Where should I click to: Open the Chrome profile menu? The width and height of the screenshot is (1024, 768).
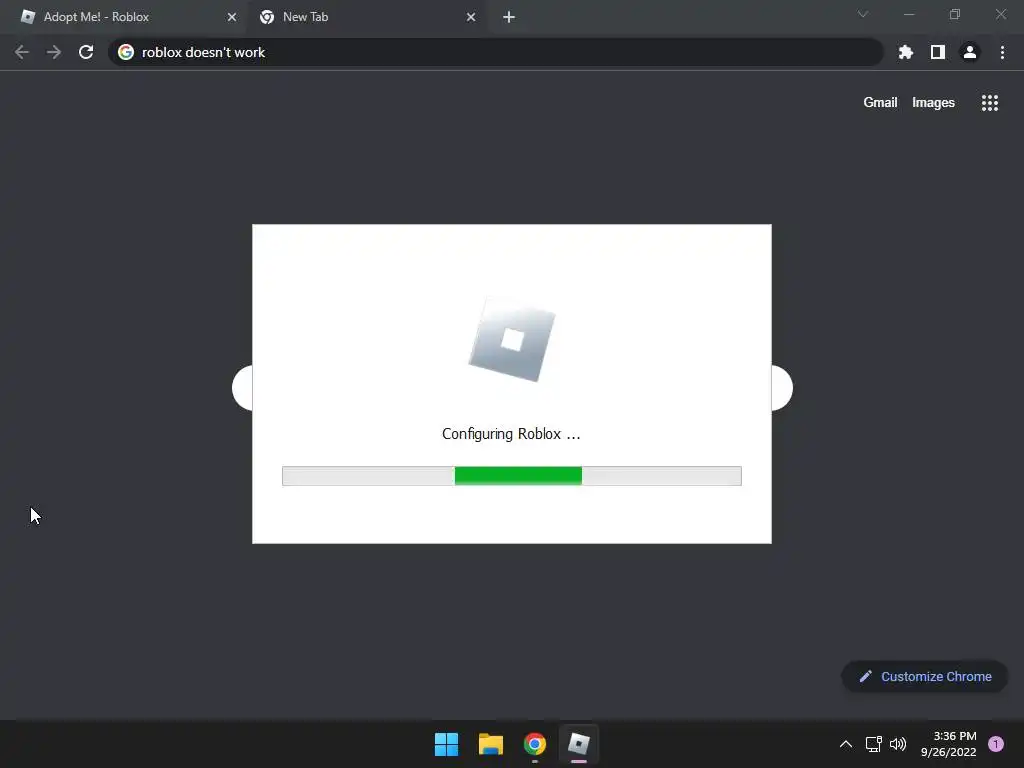pos(970,52)
